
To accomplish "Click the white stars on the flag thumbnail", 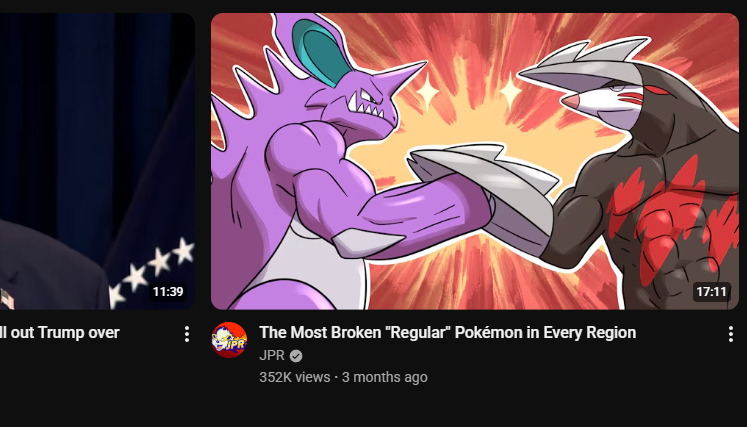I will 152,270.
